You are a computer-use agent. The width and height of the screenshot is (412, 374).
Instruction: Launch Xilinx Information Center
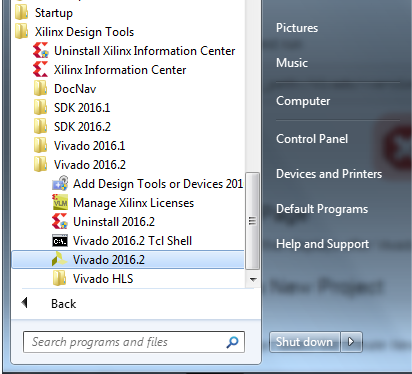(120, 70)
